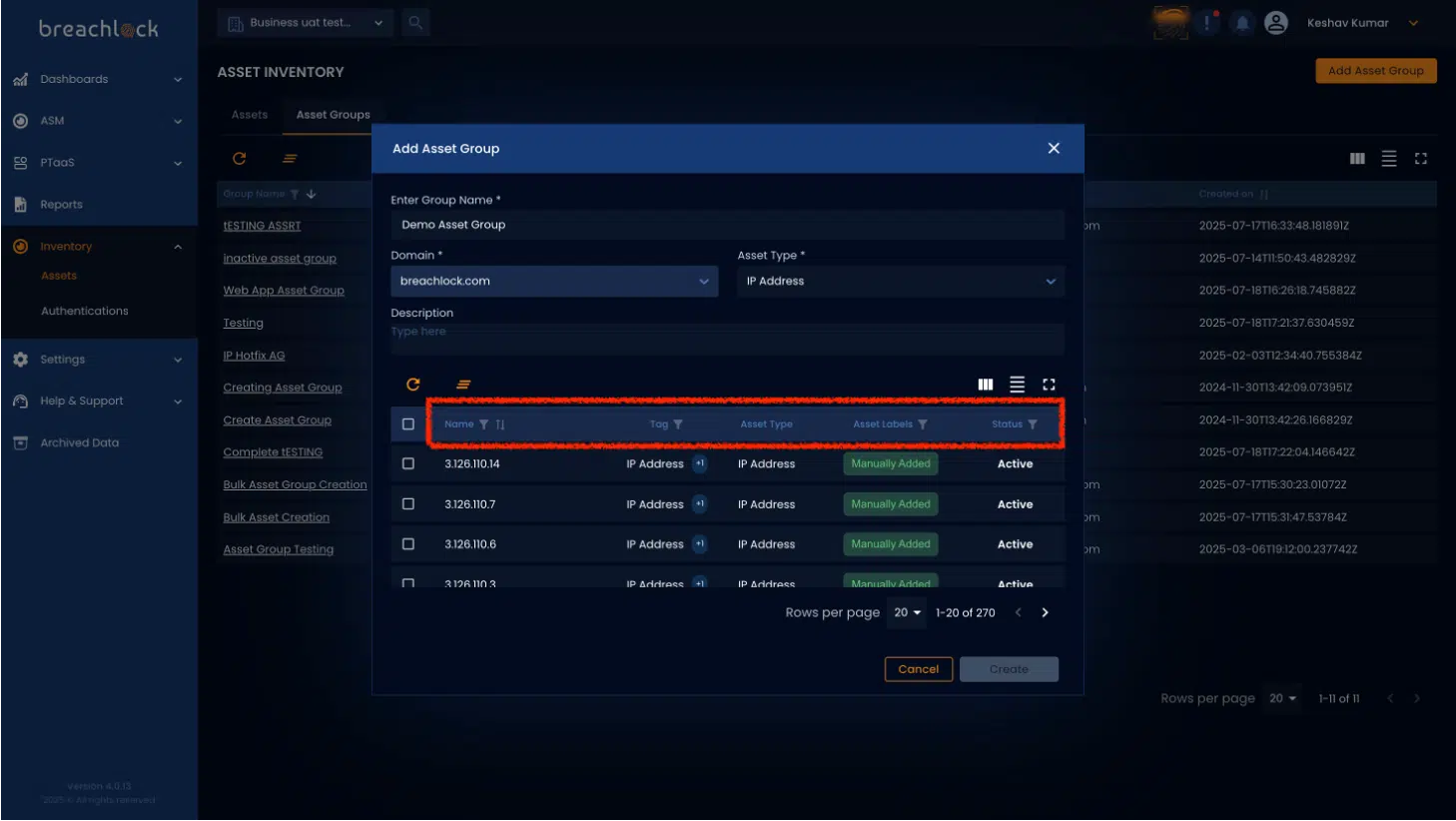Open column chooser in background Asset Inventory toolbar
The image size is (1456, 821).
tap(1357, 159)
